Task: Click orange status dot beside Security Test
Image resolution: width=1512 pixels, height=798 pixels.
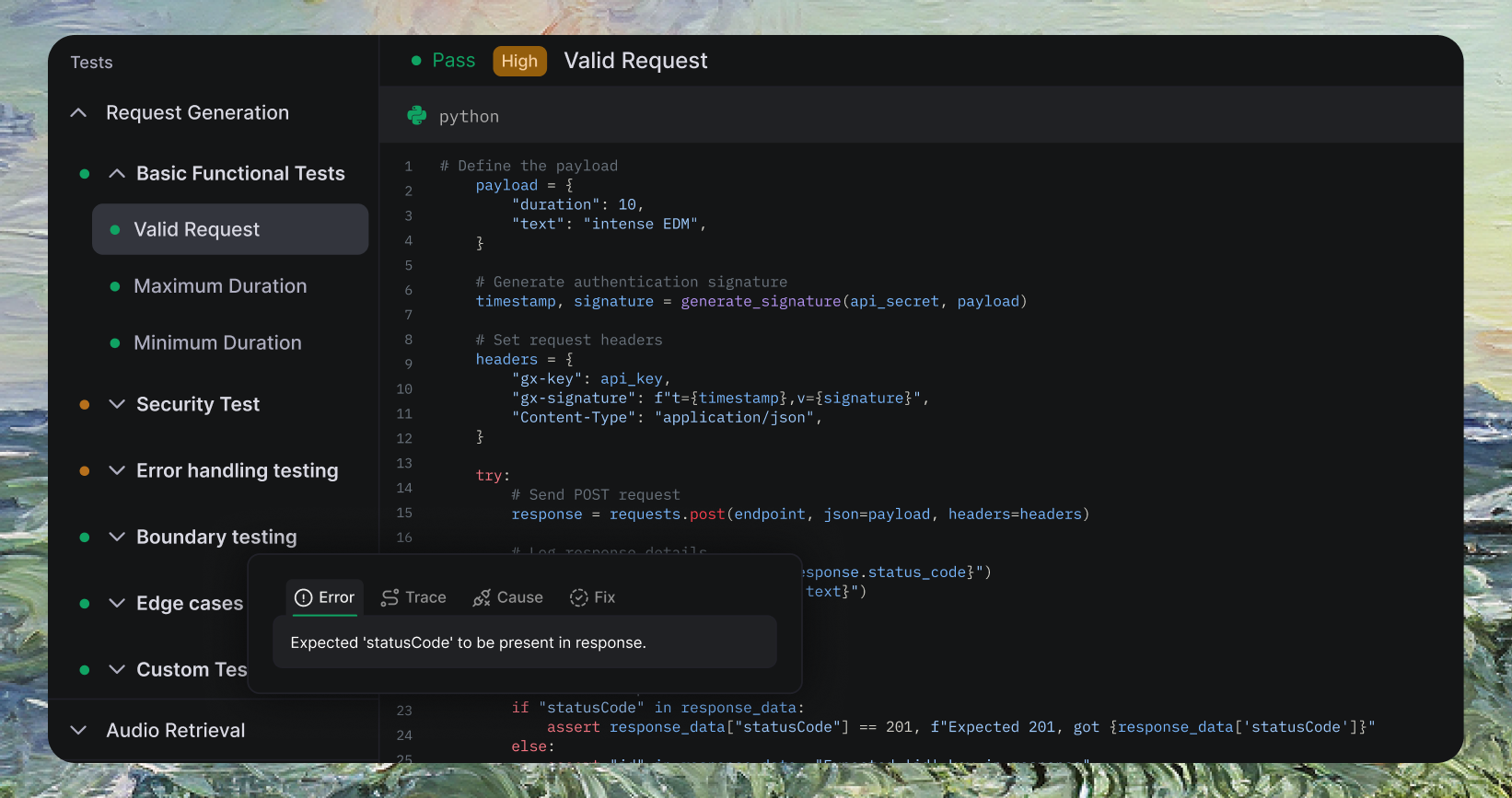Action: 85,405
